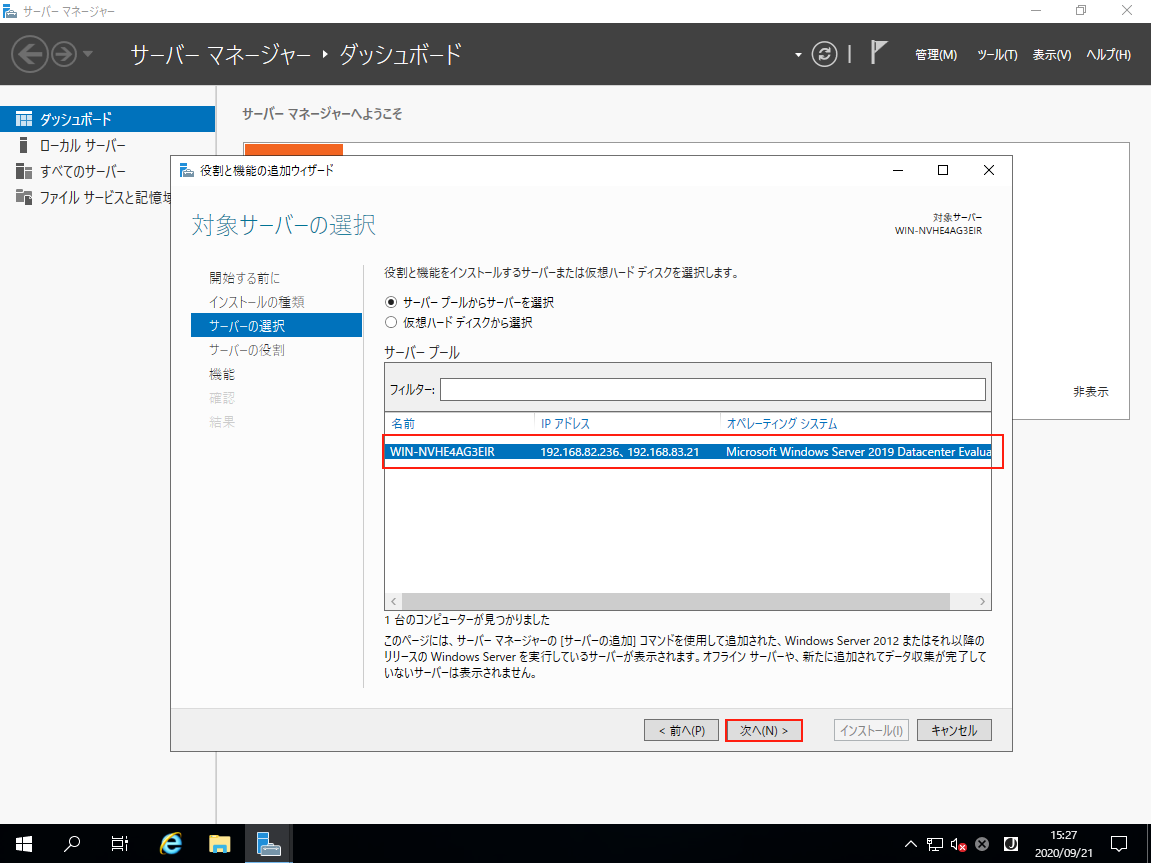Open the ヘルプ(H) menu

click(1108, 55)
